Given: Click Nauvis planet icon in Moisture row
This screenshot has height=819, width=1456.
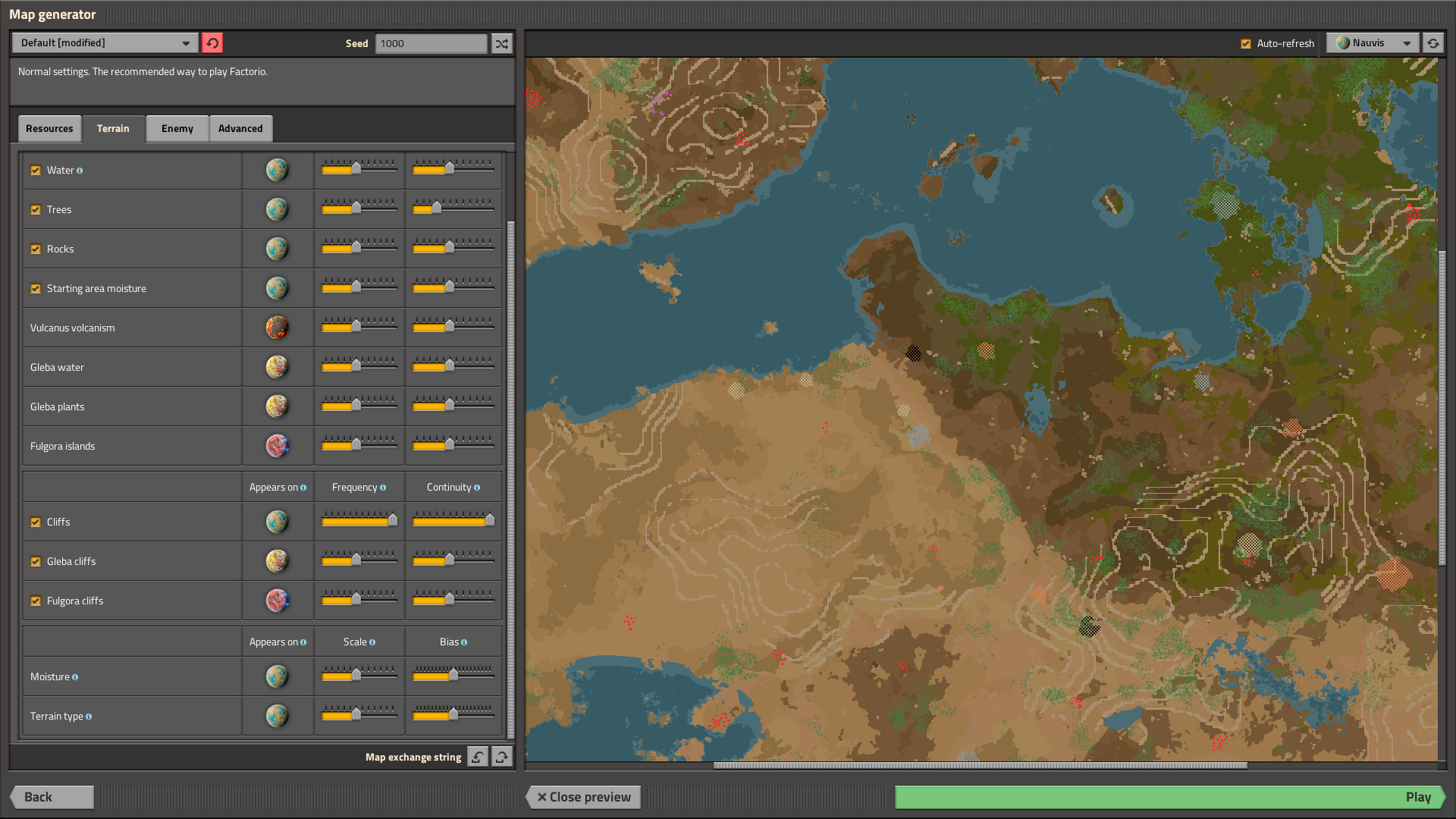Looking at the screenshot, I should click(x=277, y=676).
